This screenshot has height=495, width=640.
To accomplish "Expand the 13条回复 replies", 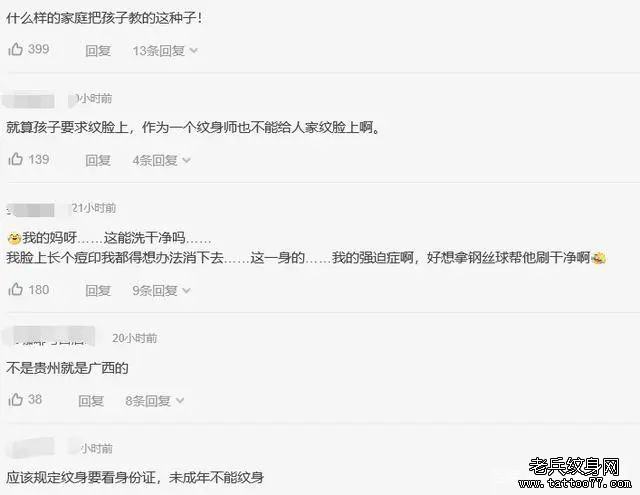I will pos(165,51).
